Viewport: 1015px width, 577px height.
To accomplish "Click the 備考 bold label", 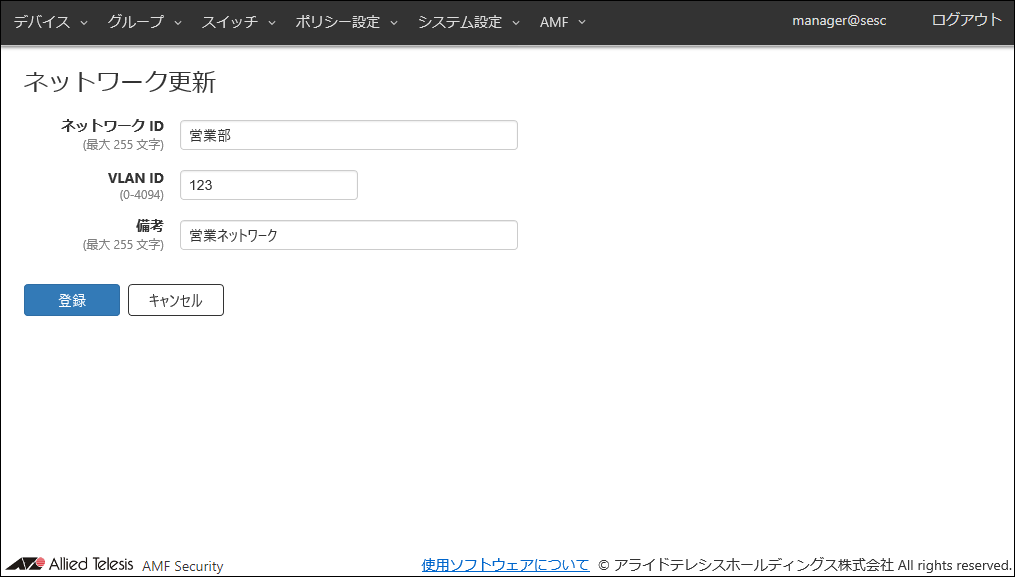I will click(x=149, y=226).
